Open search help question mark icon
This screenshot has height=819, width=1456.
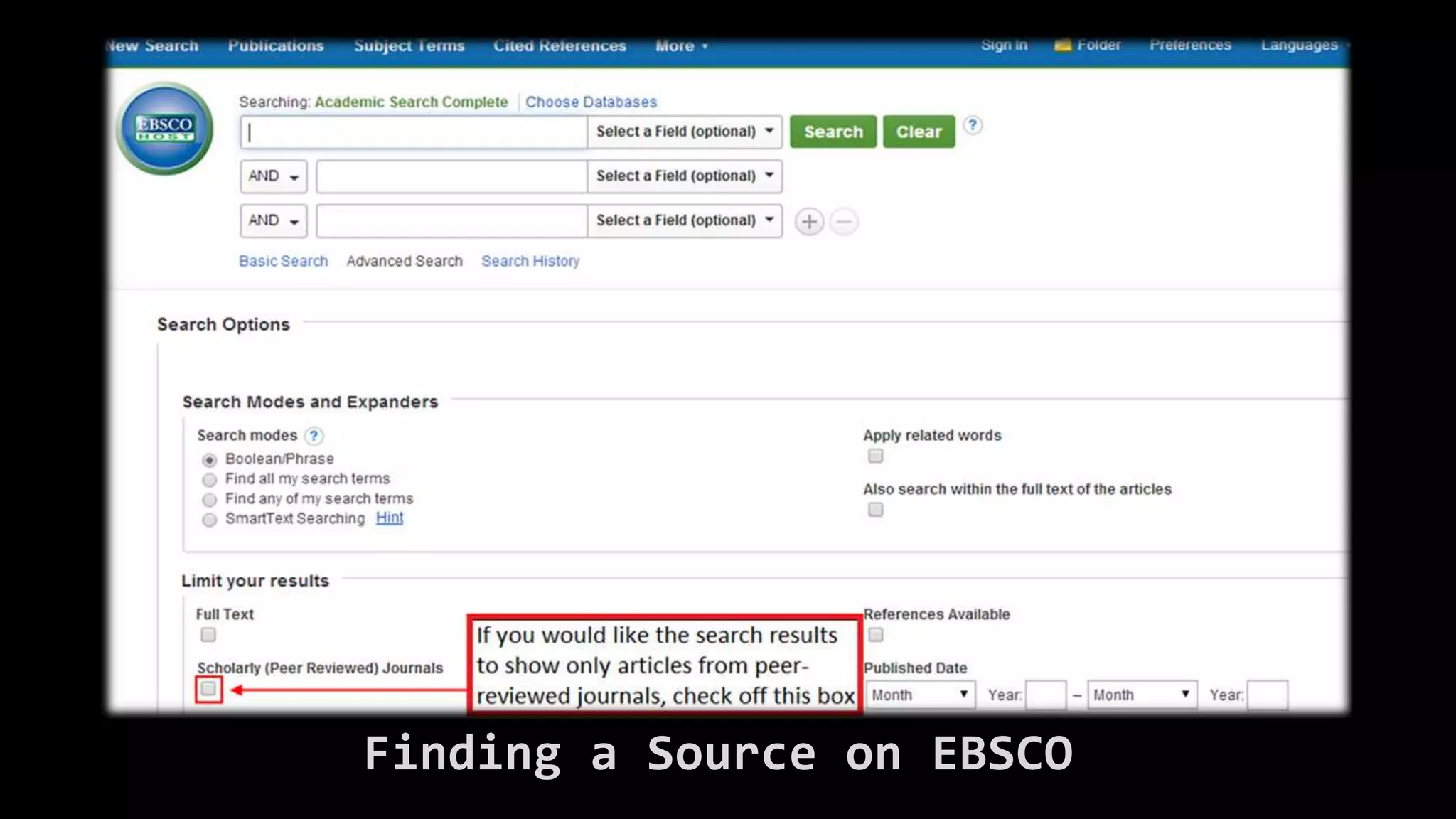(973, 125)
